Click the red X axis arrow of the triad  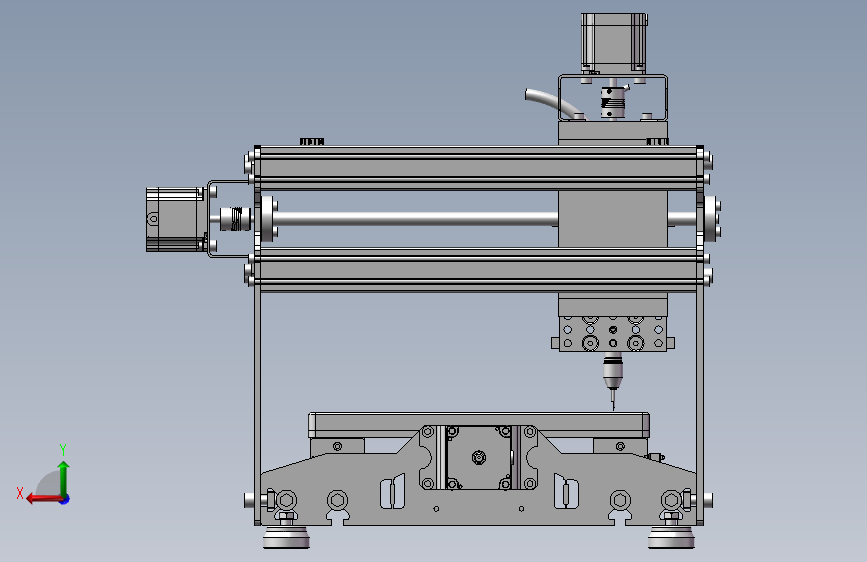click(44, 499)
